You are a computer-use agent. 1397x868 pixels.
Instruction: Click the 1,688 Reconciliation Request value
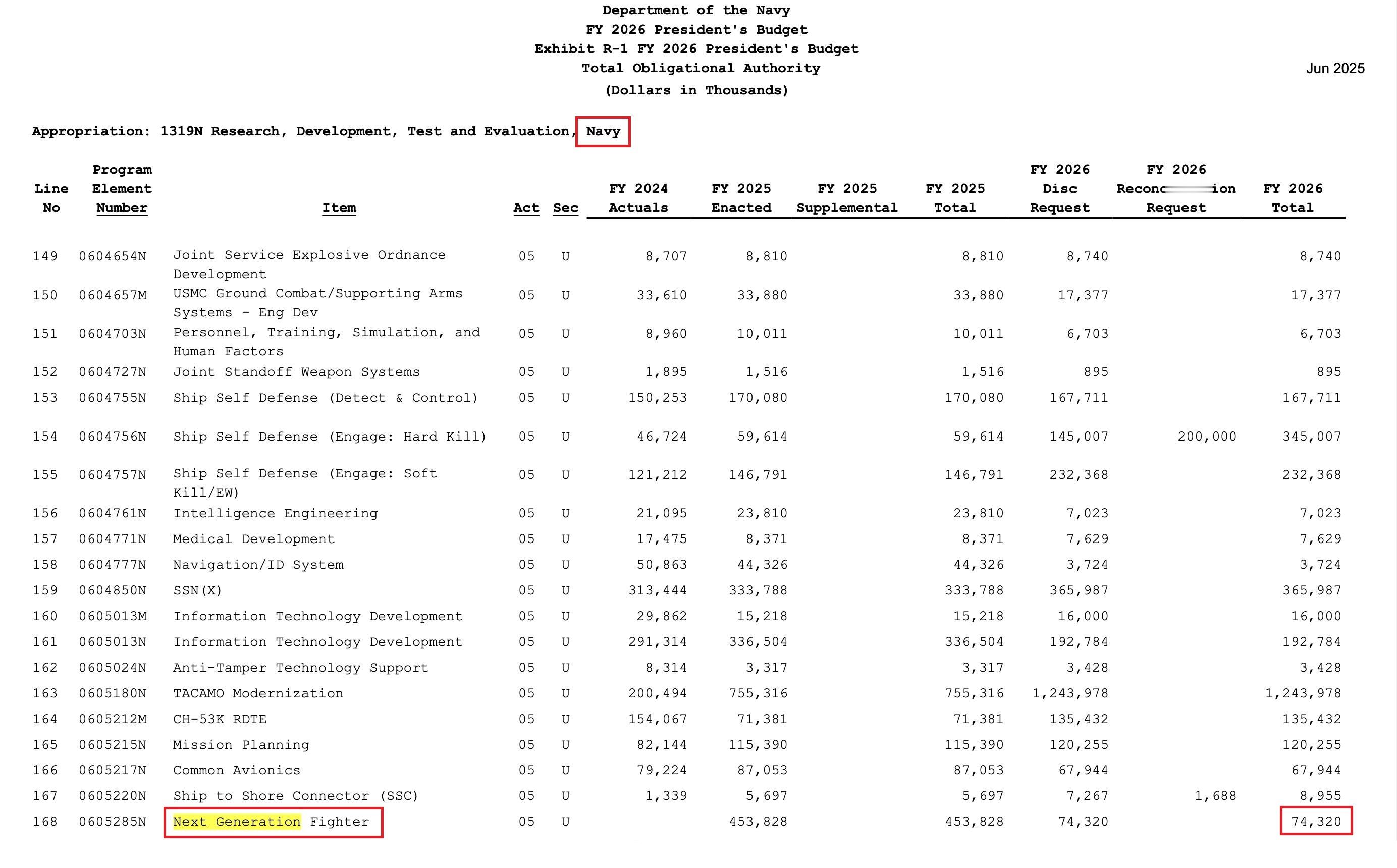pyautogui.click(x=1216, y=796)
